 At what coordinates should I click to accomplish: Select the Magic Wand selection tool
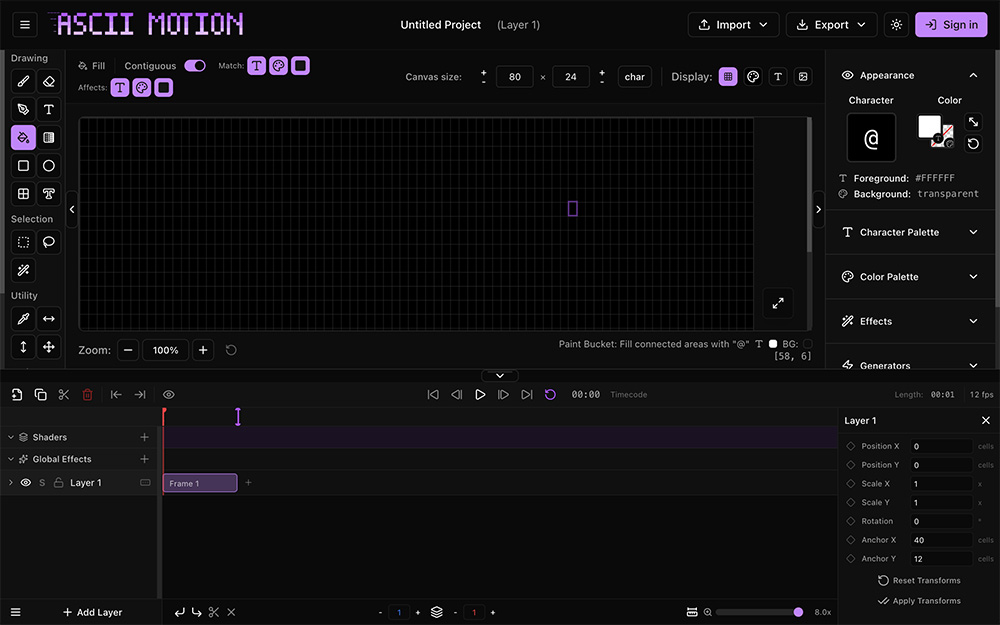pyautogui.click(x=23, y=270)
